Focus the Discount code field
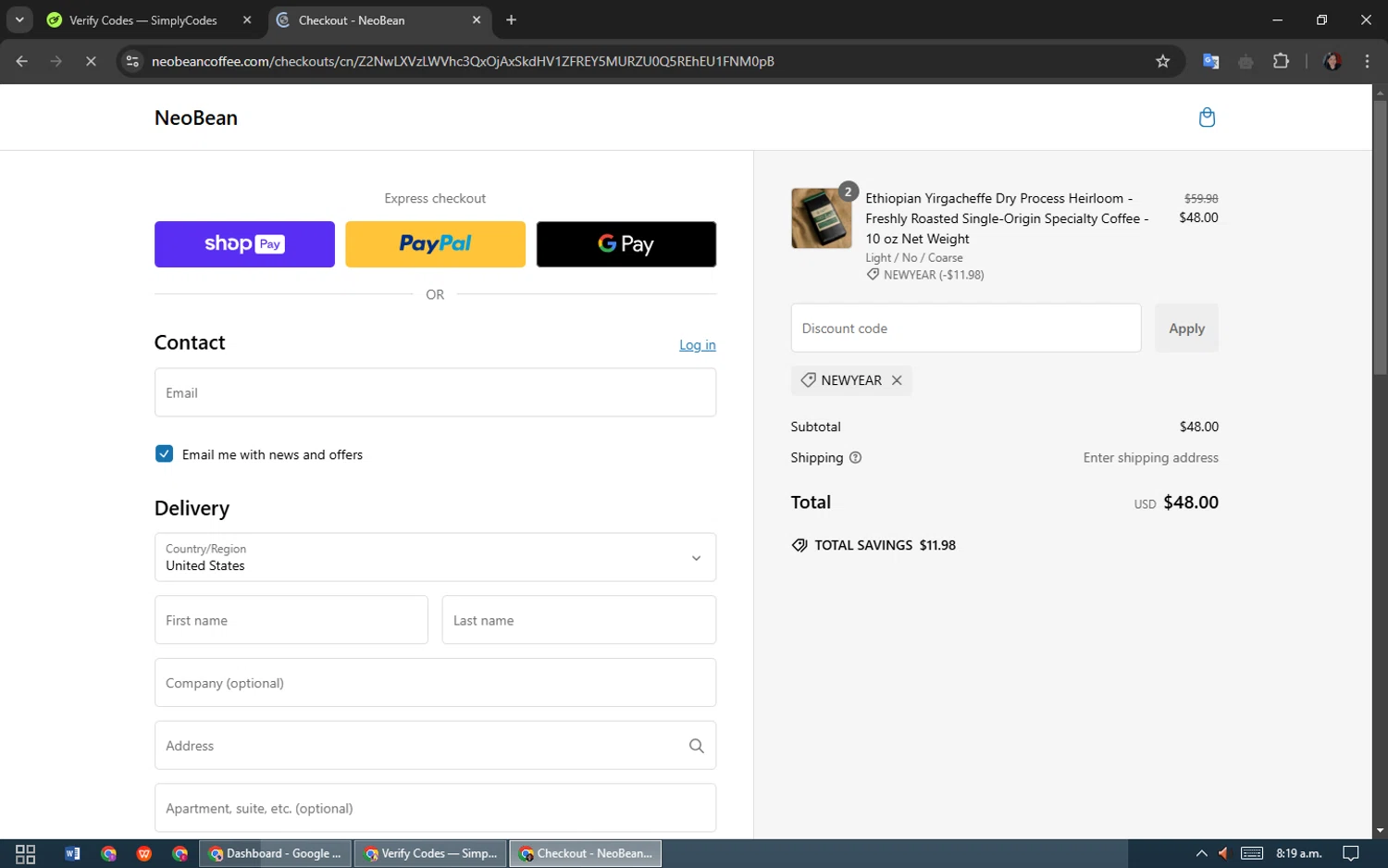This screenshot has width=1388, height=868. point(966,329)
